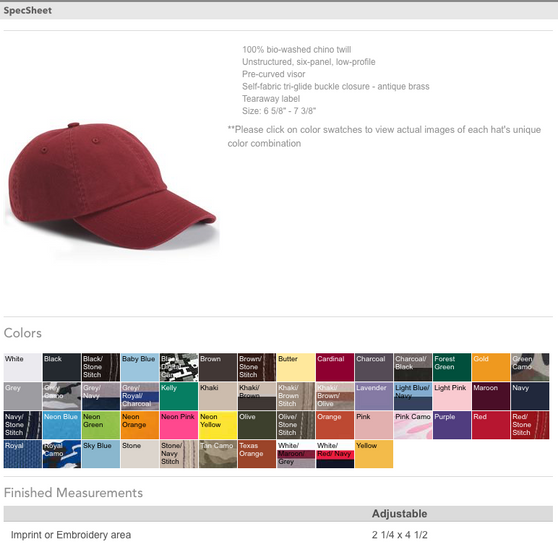Choose the Black Digital Camo swatch

click(x=179, y=367)
